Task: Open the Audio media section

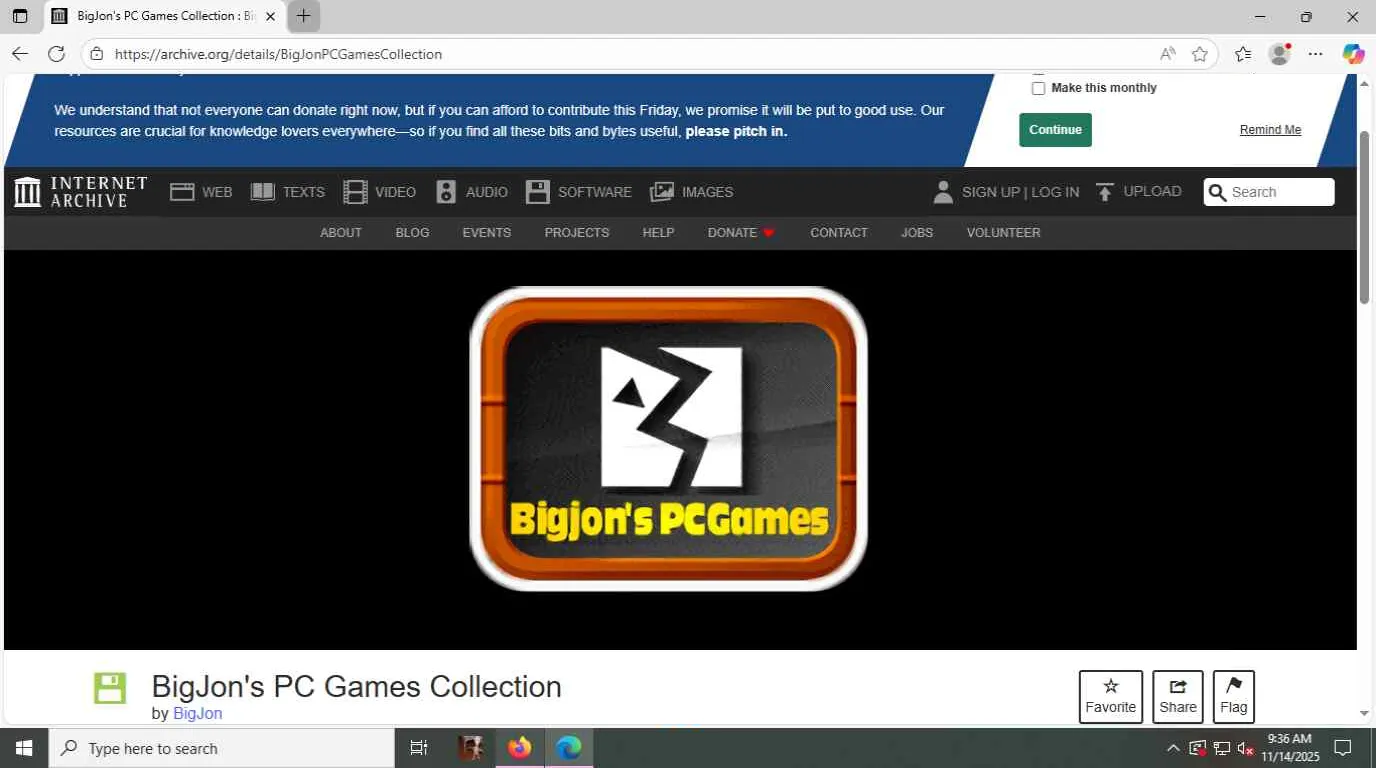Action: point(471,192)
